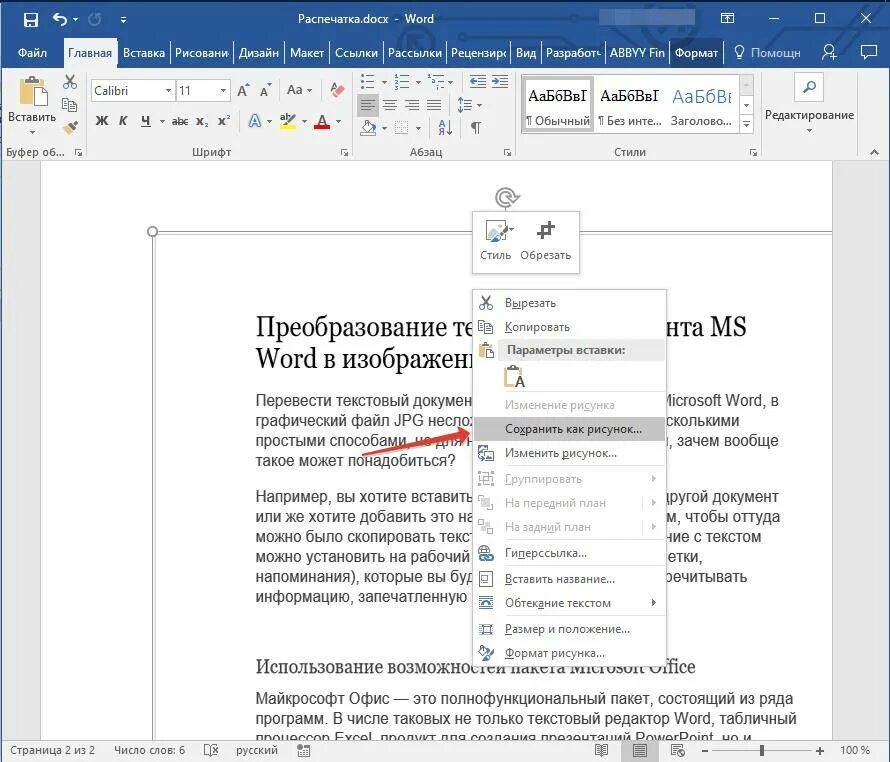Click the Increase Indent icon

click(x=498, y=81)
